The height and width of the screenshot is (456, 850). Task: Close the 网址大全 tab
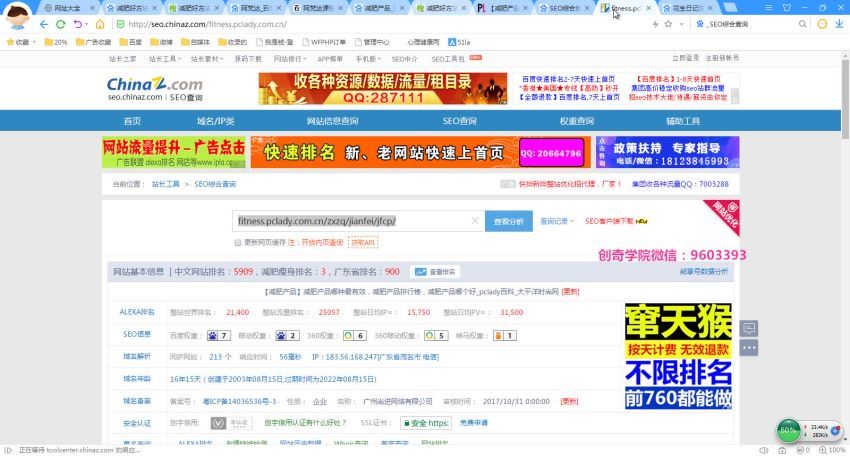(x=92, y=8)
